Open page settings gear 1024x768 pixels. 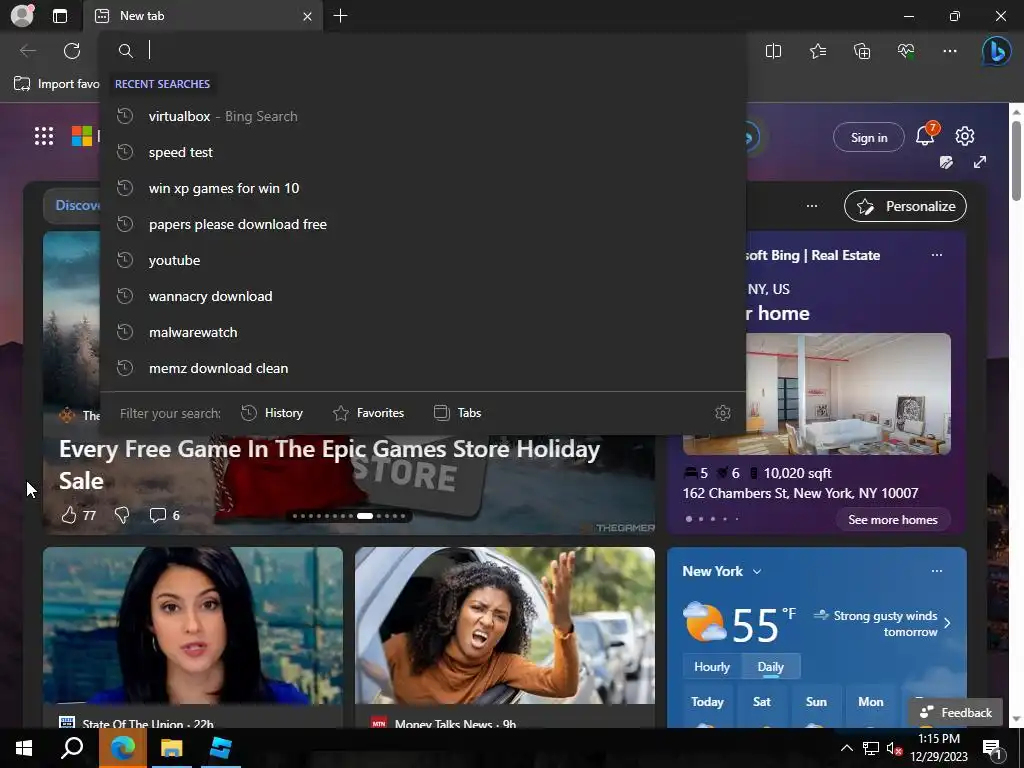tap(965, 136)
